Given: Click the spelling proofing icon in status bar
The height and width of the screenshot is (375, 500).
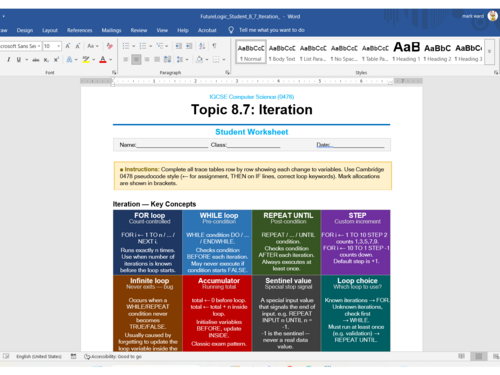Looking at the screenshot, I should coord(6,356).
